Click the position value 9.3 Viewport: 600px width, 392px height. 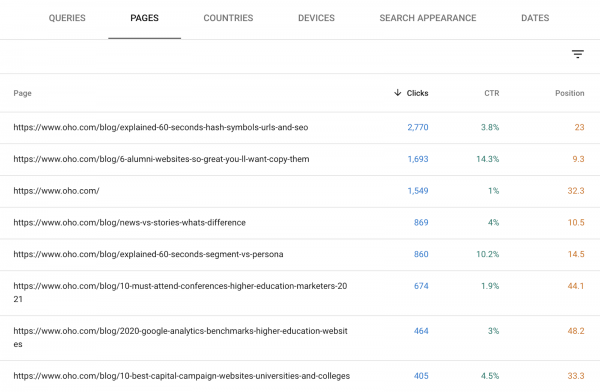pyautogui.click(x=578, y=159)
